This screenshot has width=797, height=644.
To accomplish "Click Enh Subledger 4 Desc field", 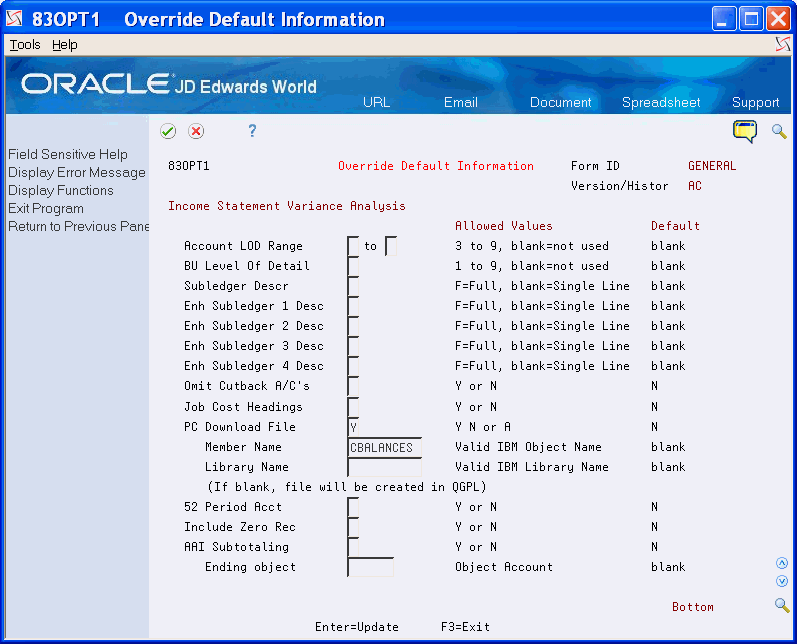I will [x=353, y=366].
